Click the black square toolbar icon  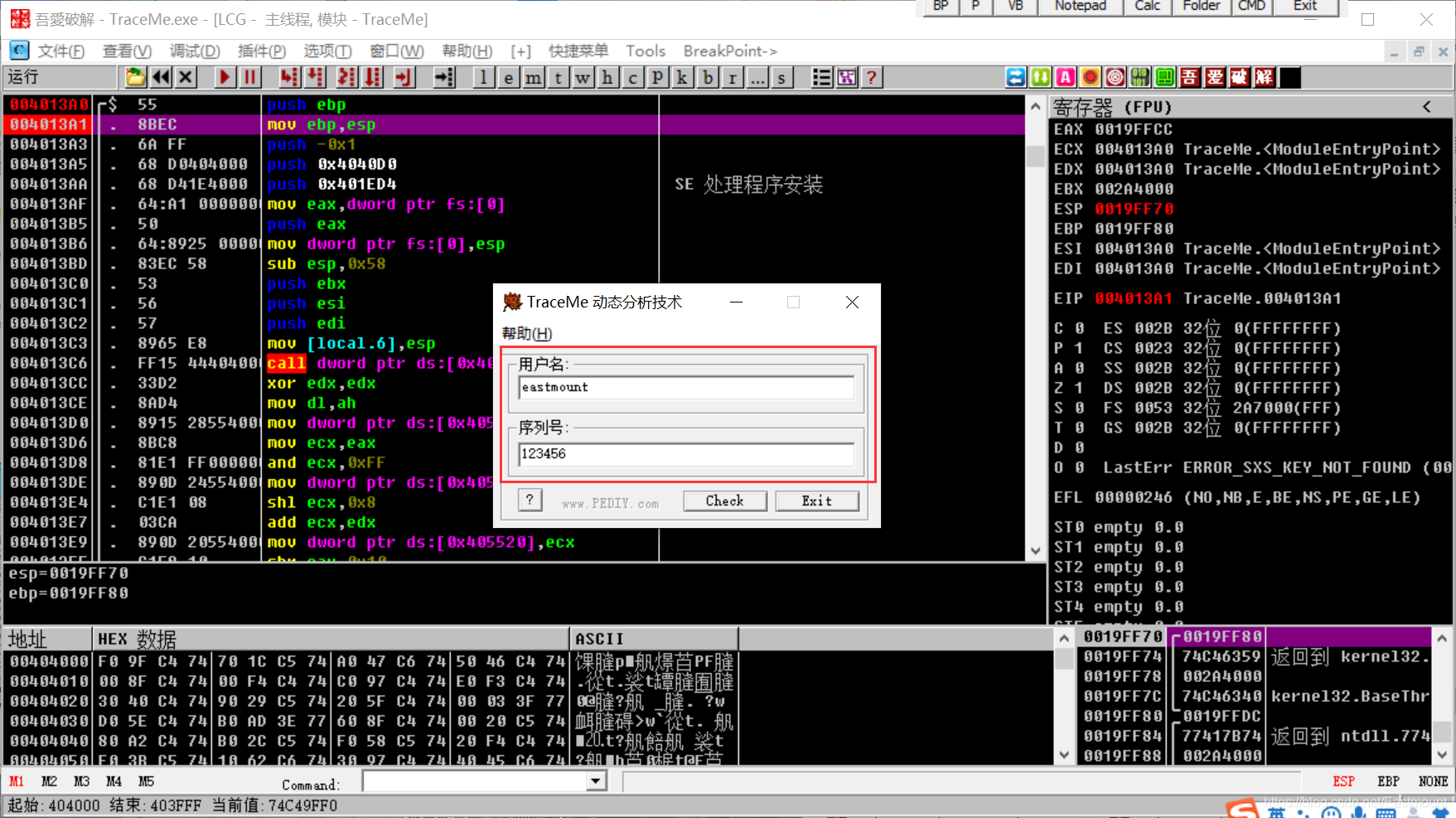coord(1290,78)
